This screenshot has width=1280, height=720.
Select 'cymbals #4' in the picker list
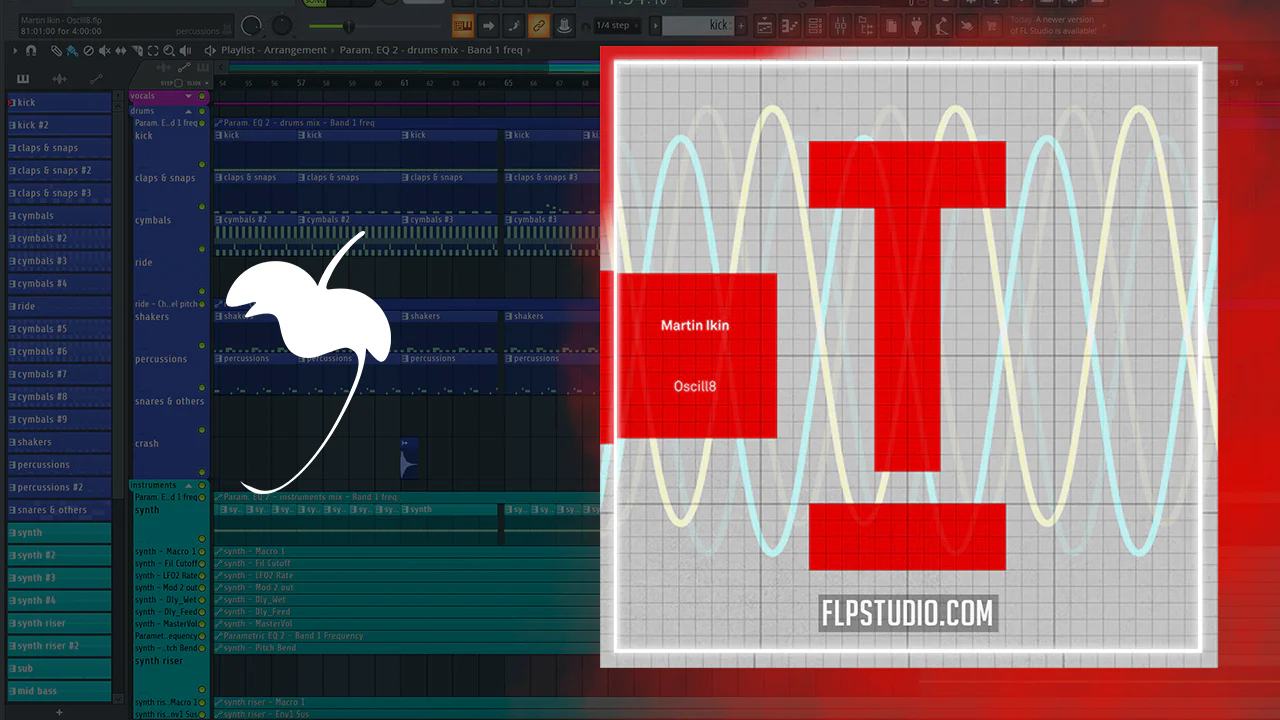click(x=60, y=284)
